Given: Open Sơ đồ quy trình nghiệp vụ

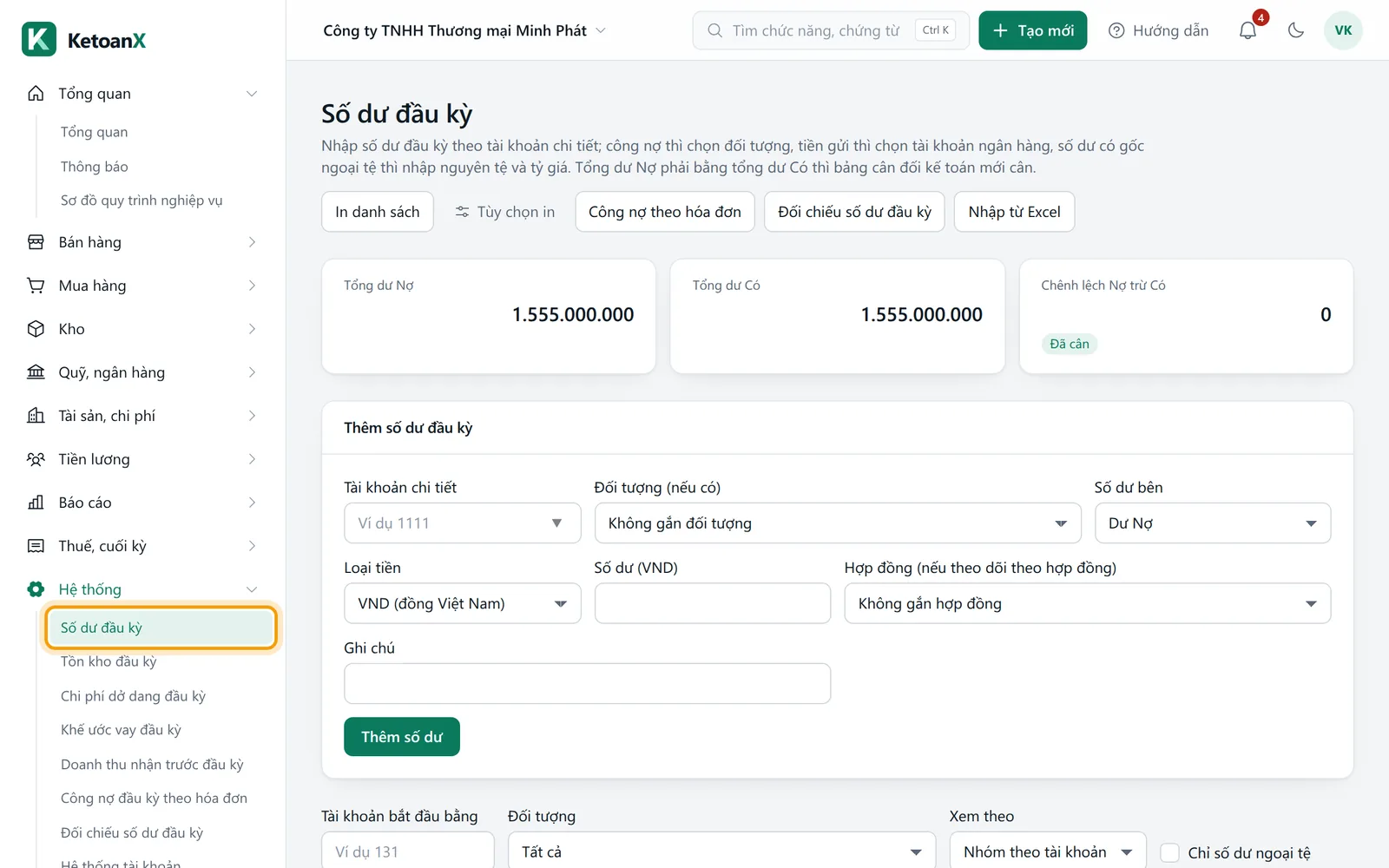Looking at the screenshot, I should coord(142,201).
